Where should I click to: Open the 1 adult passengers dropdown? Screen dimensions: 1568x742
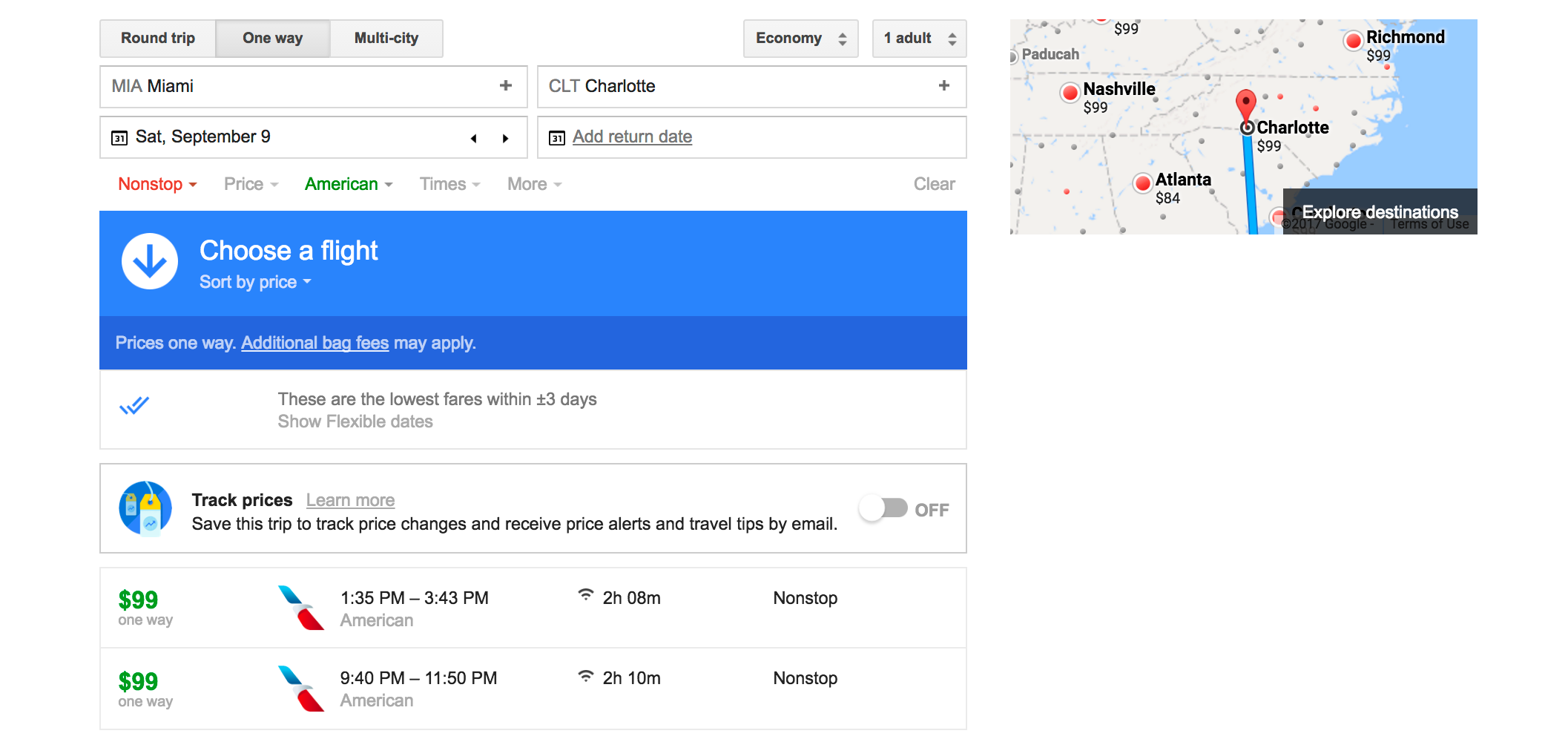[x=919, y=39]
